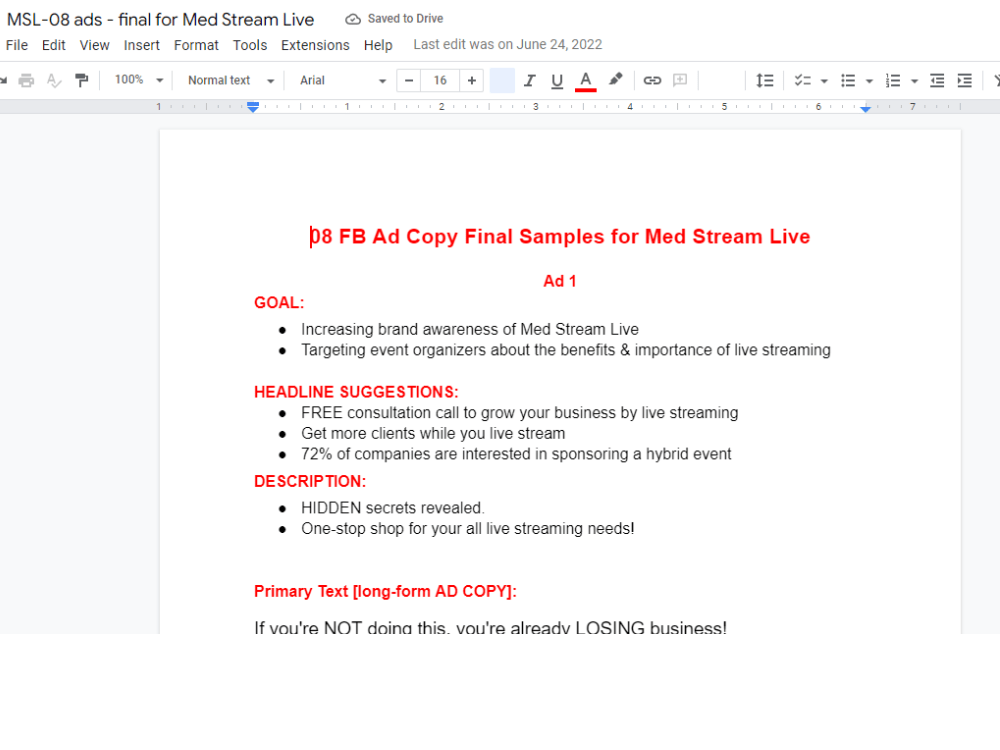This screenshot has height=750, width=1000.
Task: Open the red text color picker
Action: pyautogui.click(x=585, y=81)
